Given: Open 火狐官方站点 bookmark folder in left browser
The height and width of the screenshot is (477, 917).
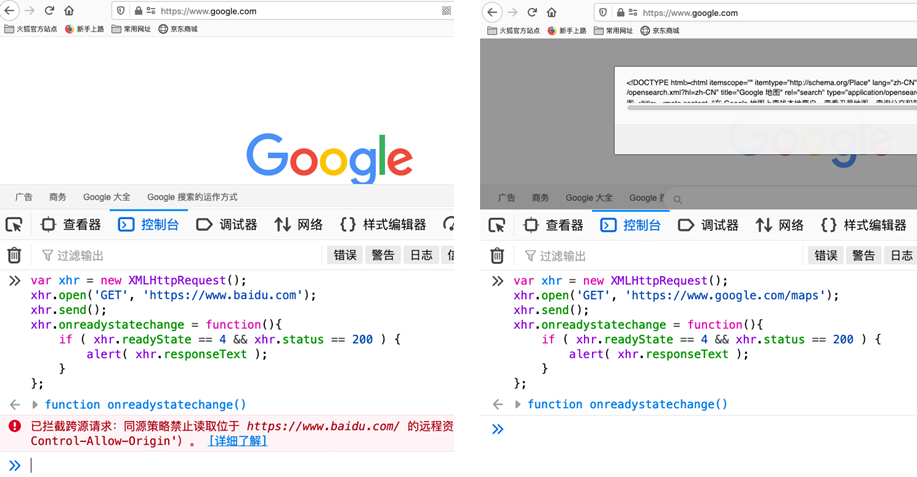Looking at the screenshot, I should point(30,29).
